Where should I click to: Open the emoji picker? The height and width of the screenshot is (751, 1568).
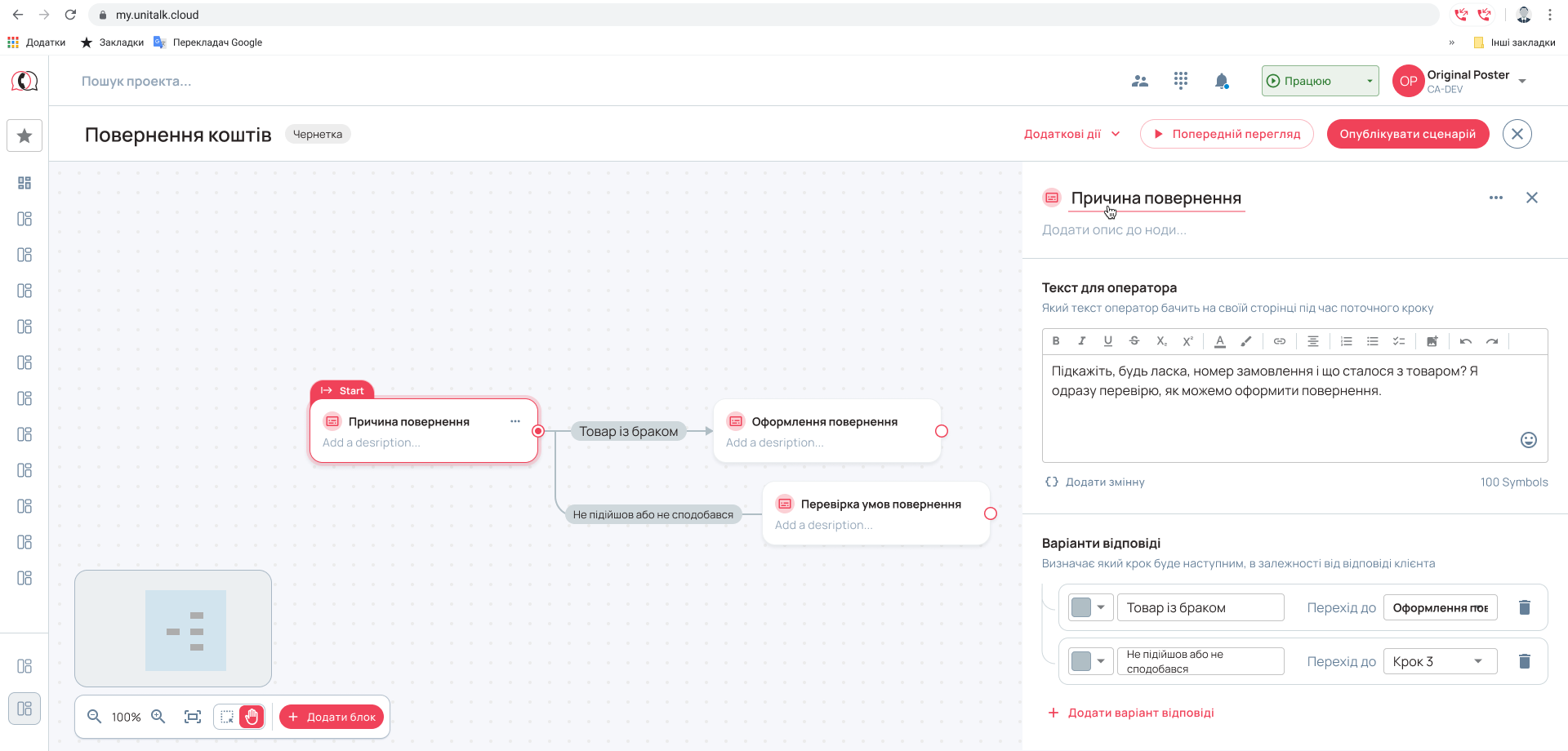click(1529, 440)
